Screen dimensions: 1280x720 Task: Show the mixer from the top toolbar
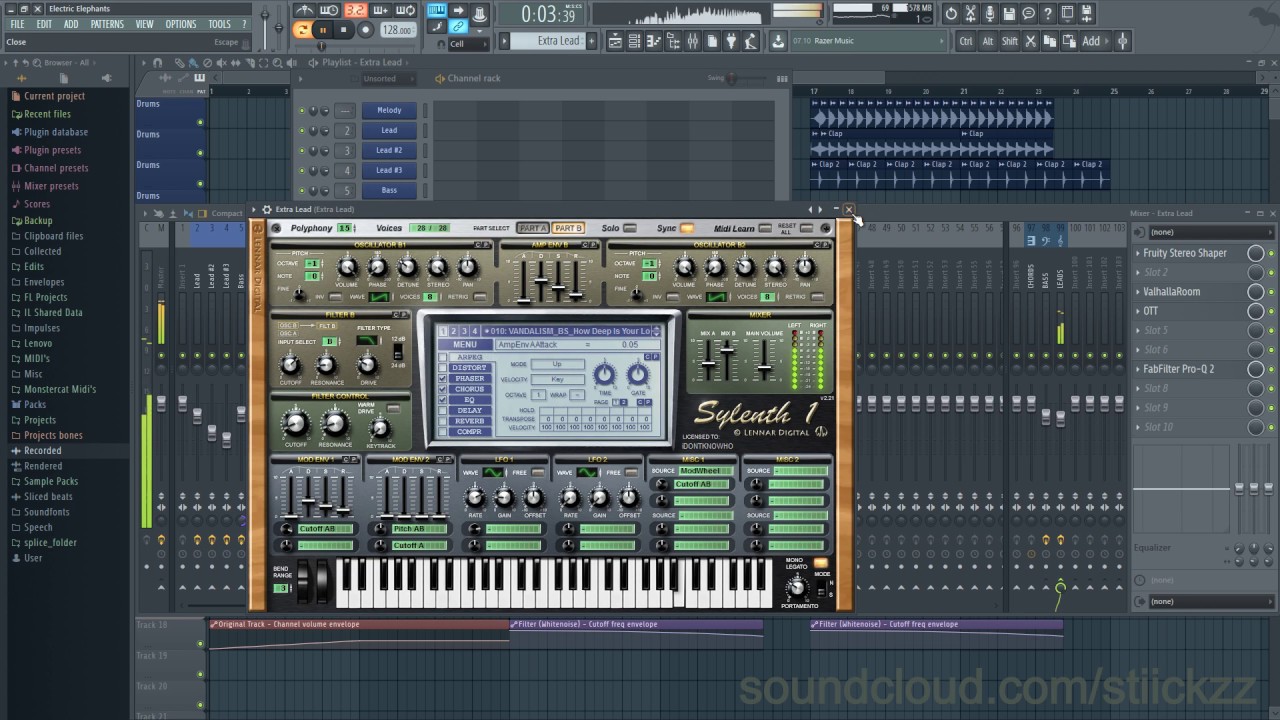click(x=692, y=41)
